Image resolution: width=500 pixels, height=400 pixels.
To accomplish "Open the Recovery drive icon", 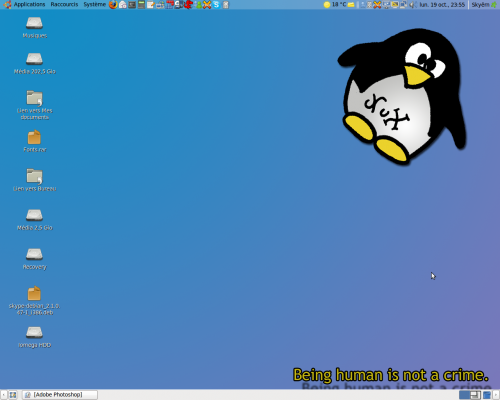I will click(x=35, y=259).
